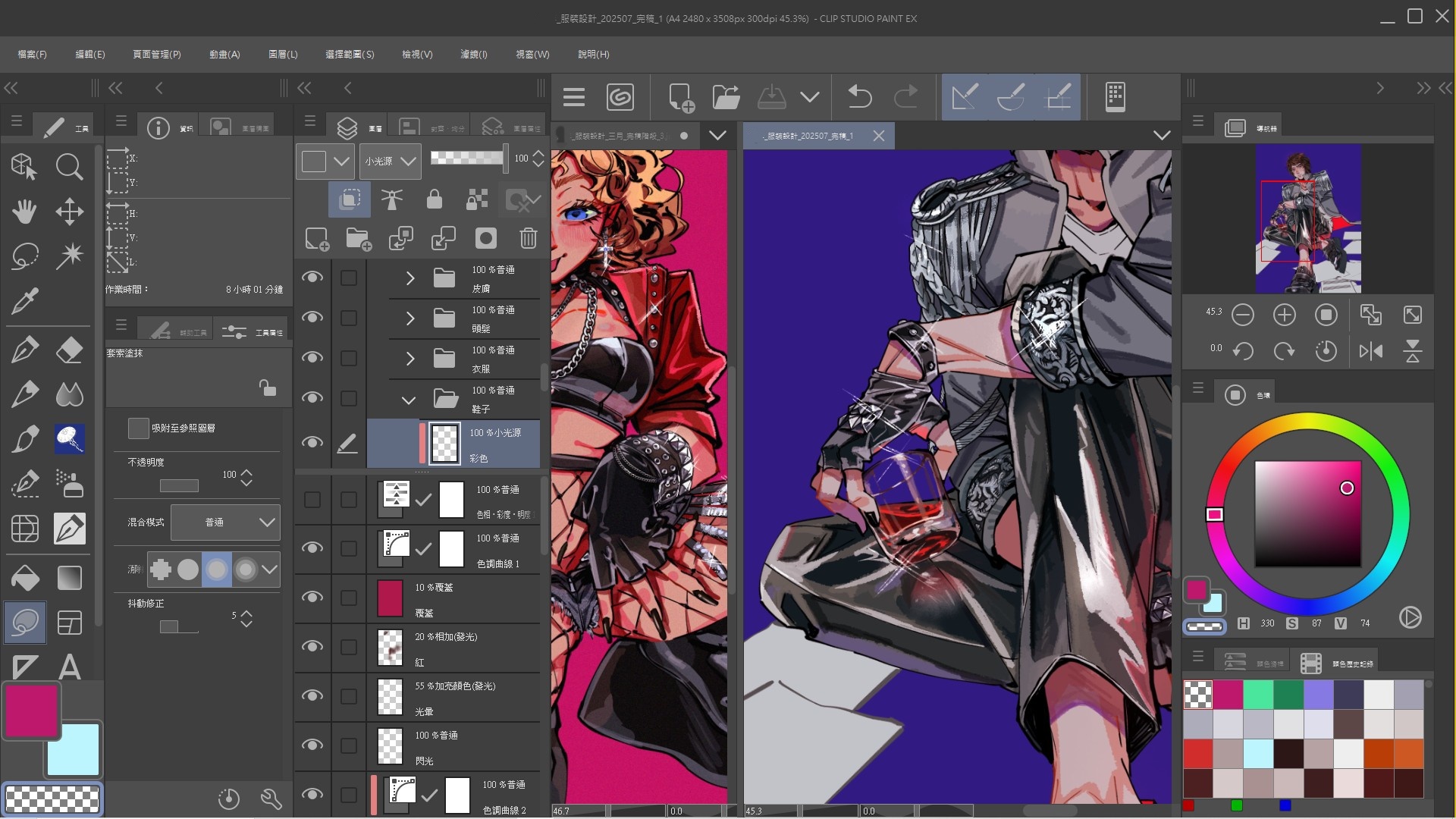The height and width of the screenshot is (819, 1456).
Task: Enable 吸附至參照圖層 checkbox
Action: tap(138, 428)
